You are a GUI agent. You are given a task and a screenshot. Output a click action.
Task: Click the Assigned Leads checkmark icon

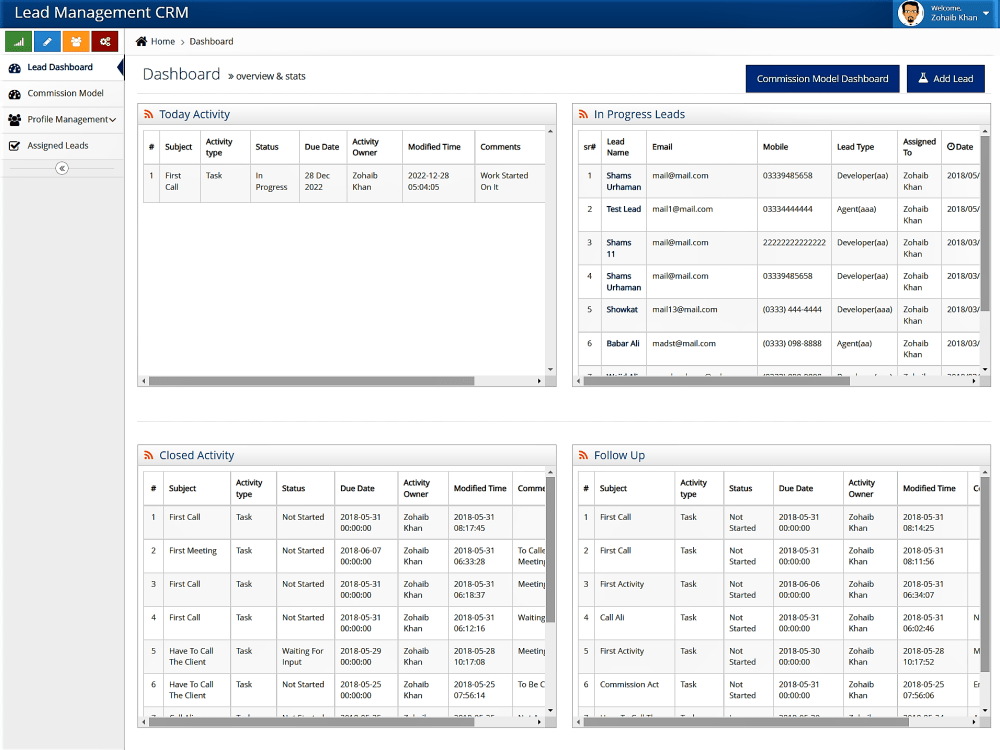pos(15,145)
